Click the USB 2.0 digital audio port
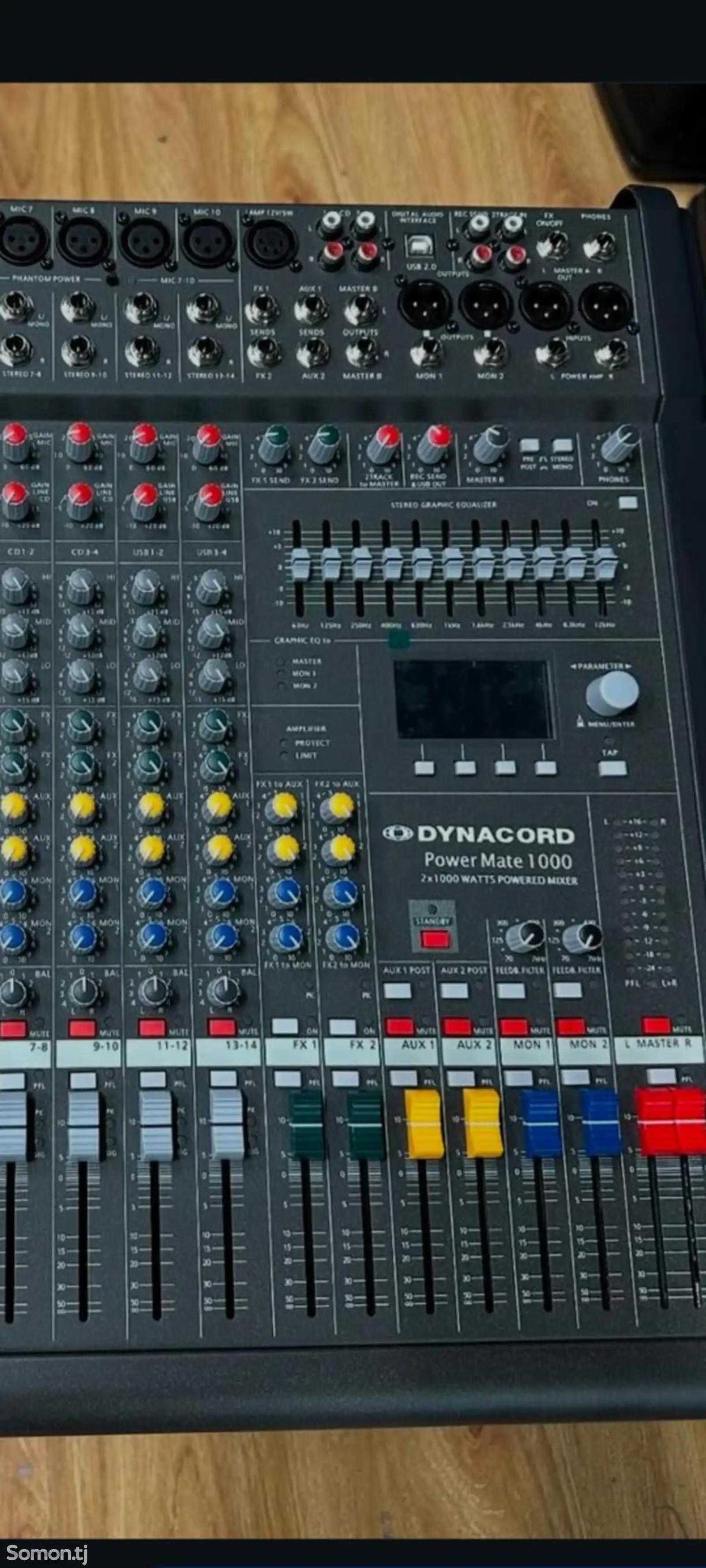Screen dimensions: 706x1568 click(421, 247)
